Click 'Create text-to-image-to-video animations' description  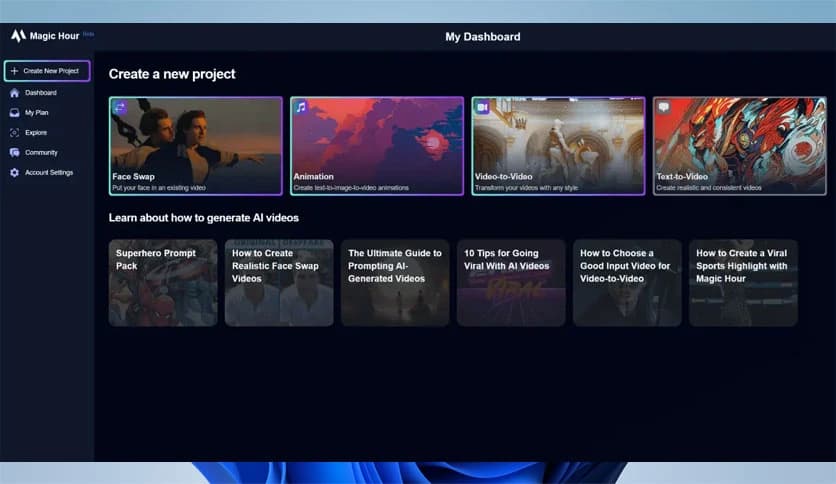click(x=351, y=188)
